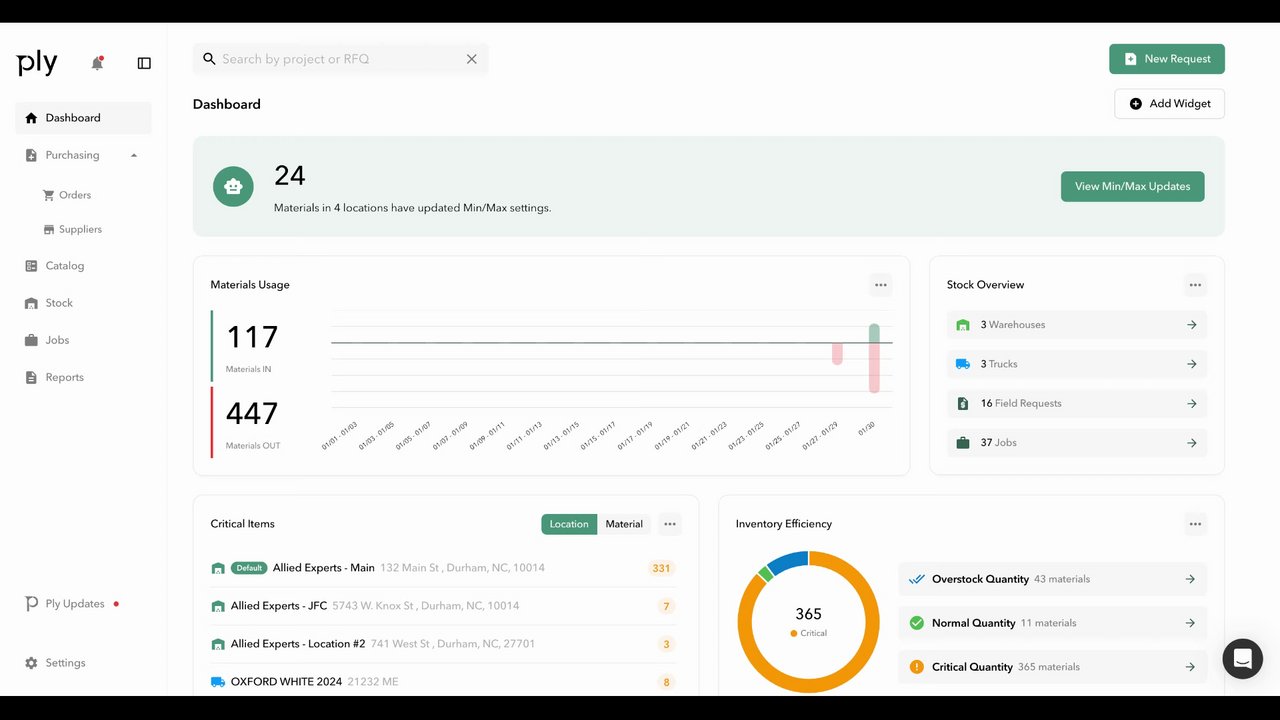Screen dimensions: 1280x720
Task: Open the 37 Jobs row arrow
Action: click(1191, 443)
